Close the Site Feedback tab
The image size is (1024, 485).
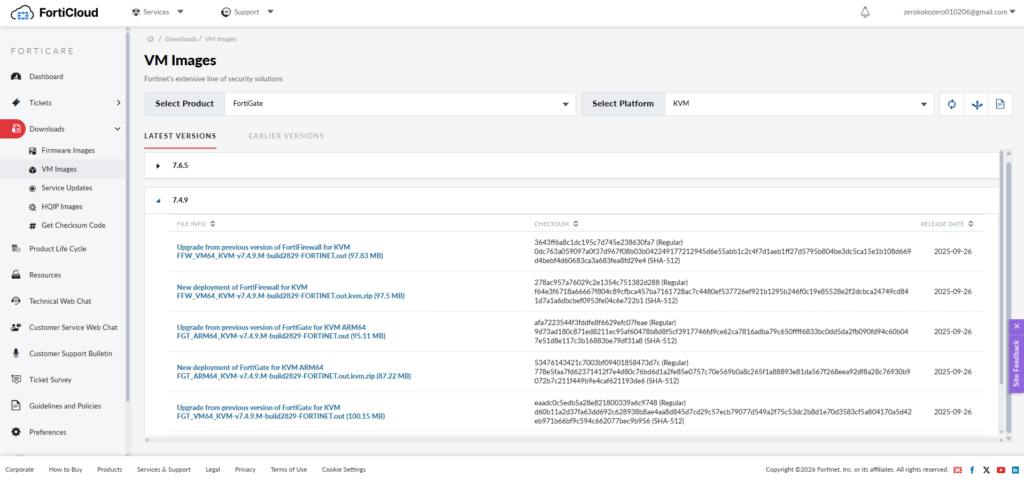1016,325
